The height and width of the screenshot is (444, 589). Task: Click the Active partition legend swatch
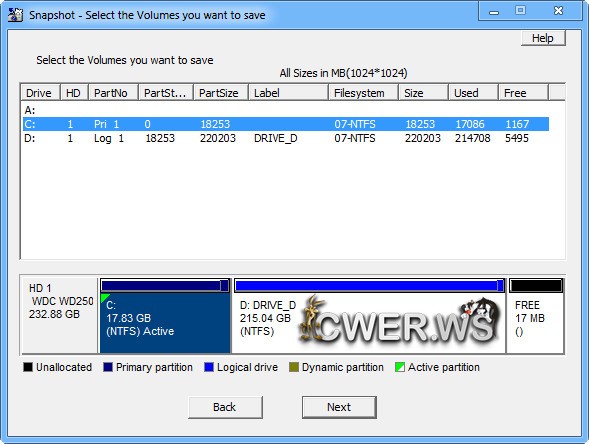click(x=400, y=367)
